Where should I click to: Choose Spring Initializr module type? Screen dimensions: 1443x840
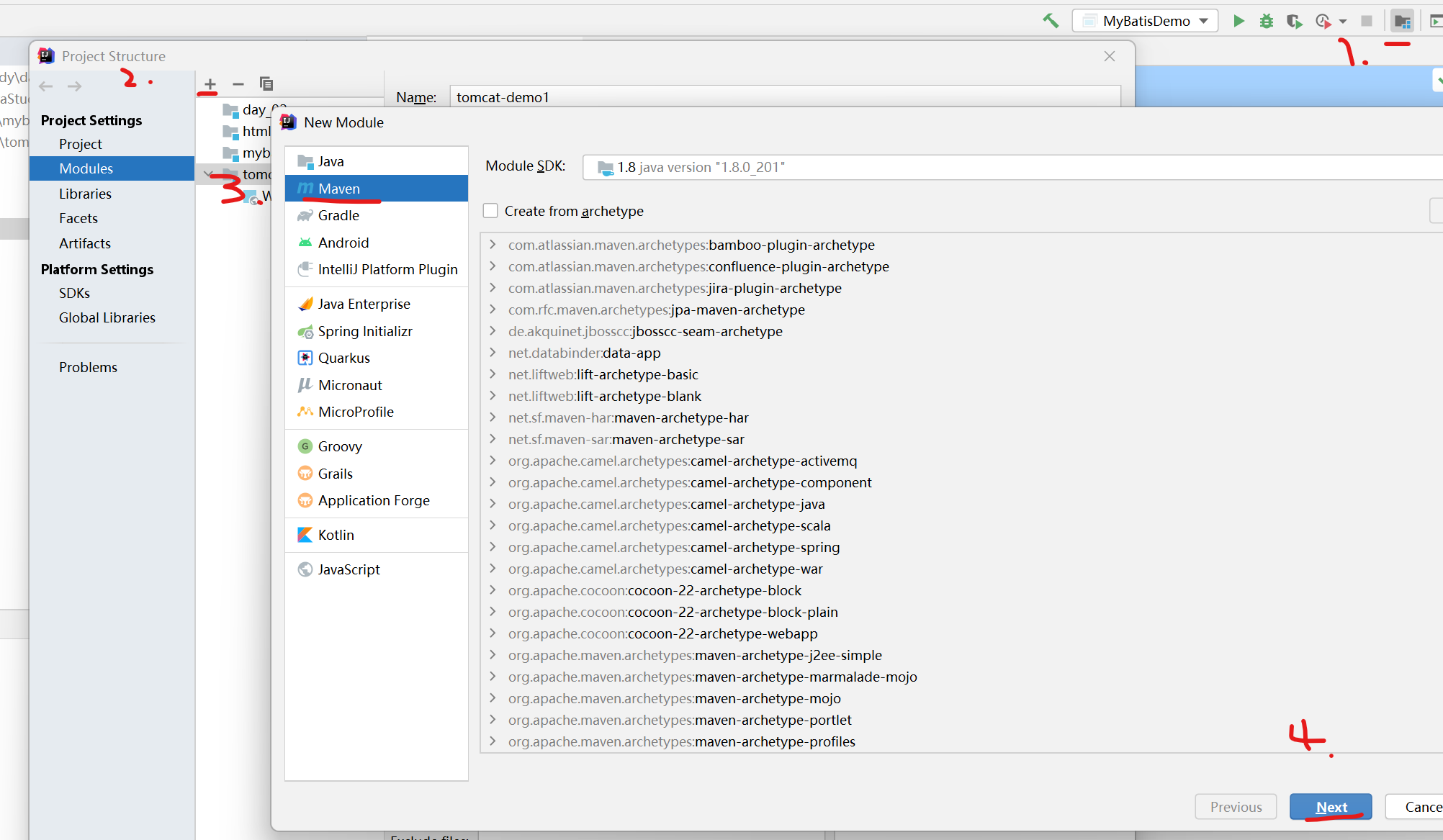(377, 331)
